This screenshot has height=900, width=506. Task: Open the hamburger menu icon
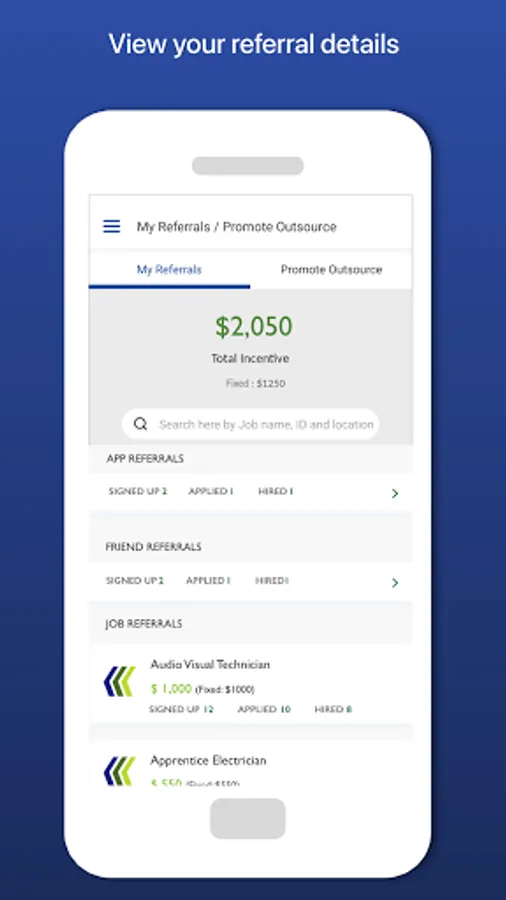[x=111, y=226]
